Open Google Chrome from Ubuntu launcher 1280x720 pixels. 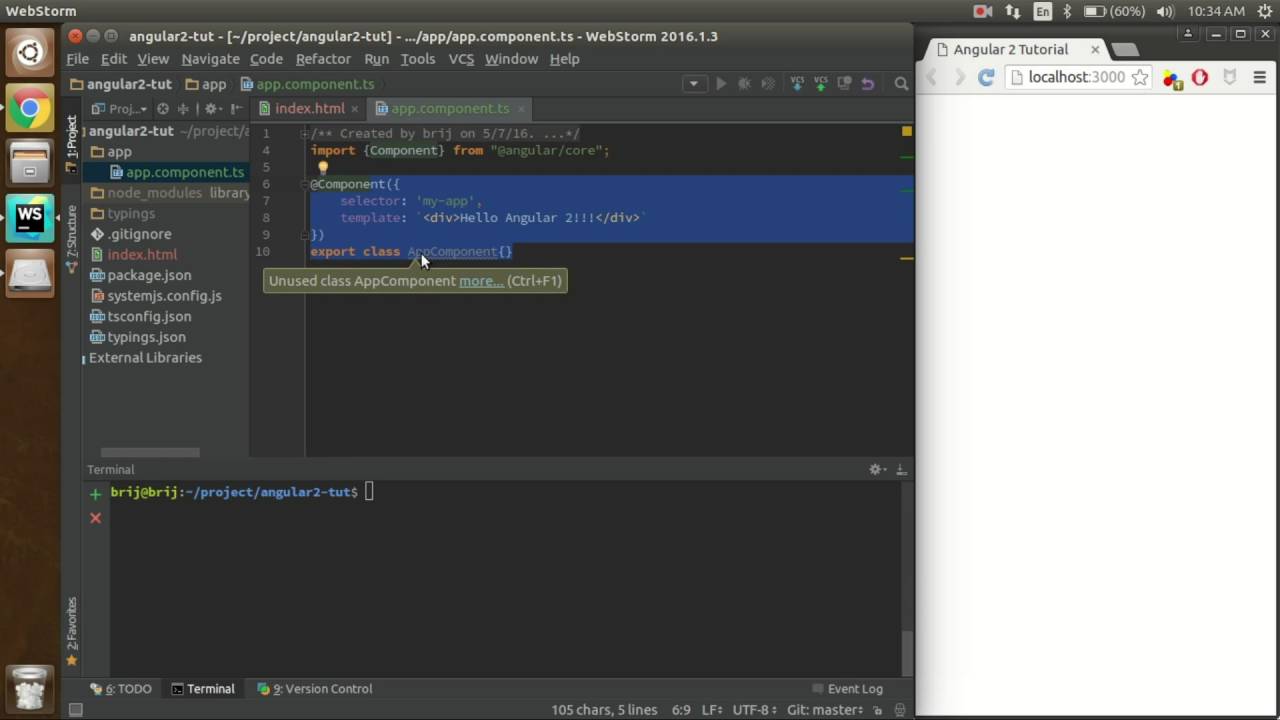tap(30, 109)
